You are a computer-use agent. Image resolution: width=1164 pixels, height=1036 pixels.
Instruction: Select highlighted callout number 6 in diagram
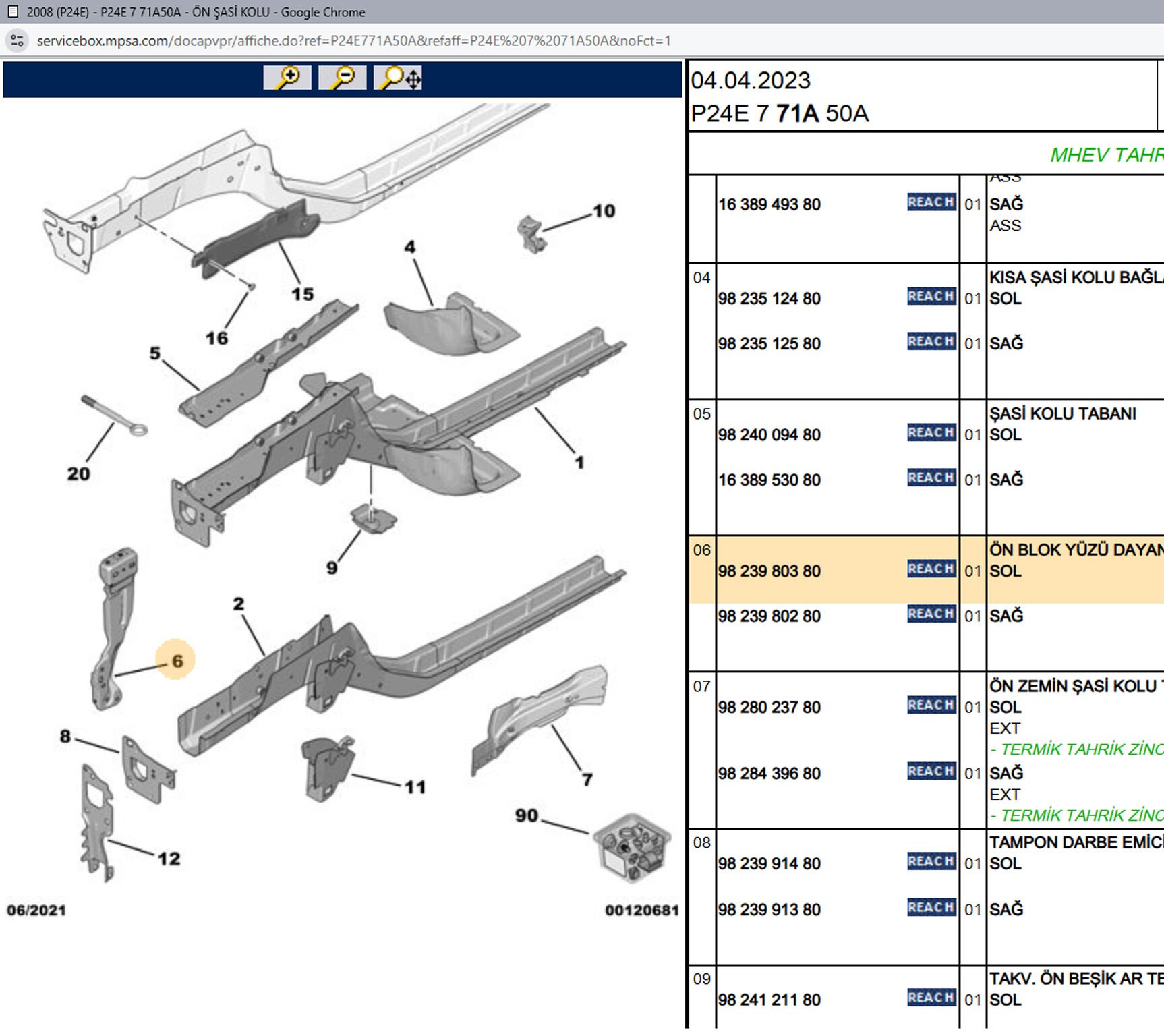tap(177, 661)
